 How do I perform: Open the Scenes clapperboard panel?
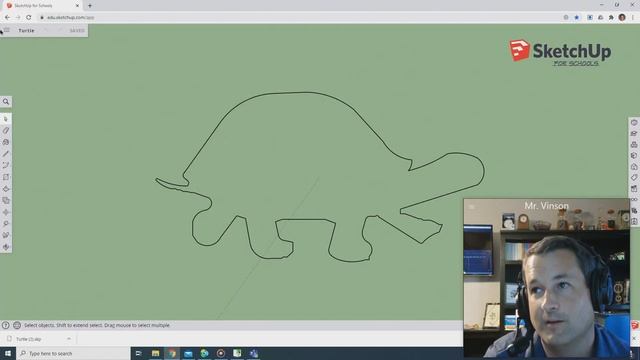[634, 189]
